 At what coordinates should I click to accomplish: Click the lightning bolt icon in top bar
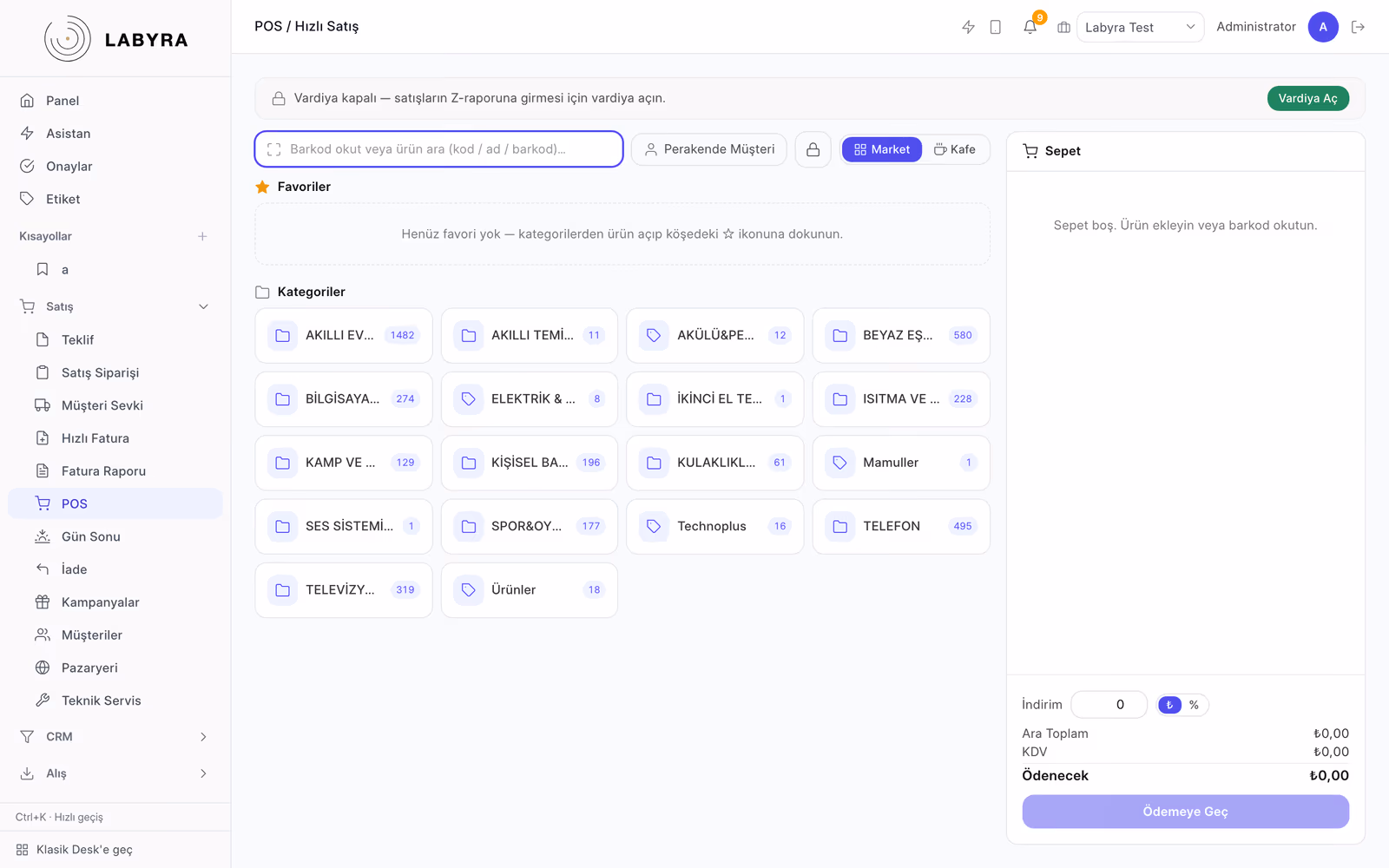(968, 27)
